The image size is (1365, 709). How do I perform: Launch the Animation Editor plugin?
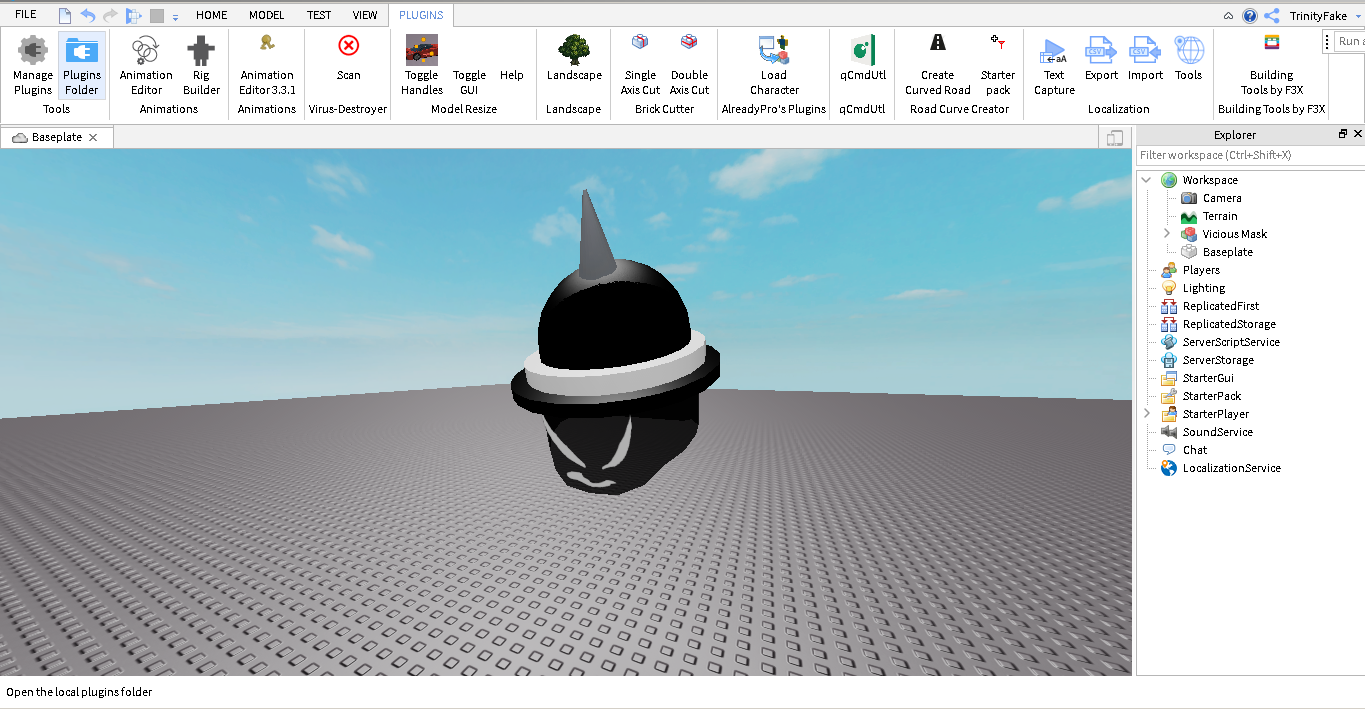(146, 66)
